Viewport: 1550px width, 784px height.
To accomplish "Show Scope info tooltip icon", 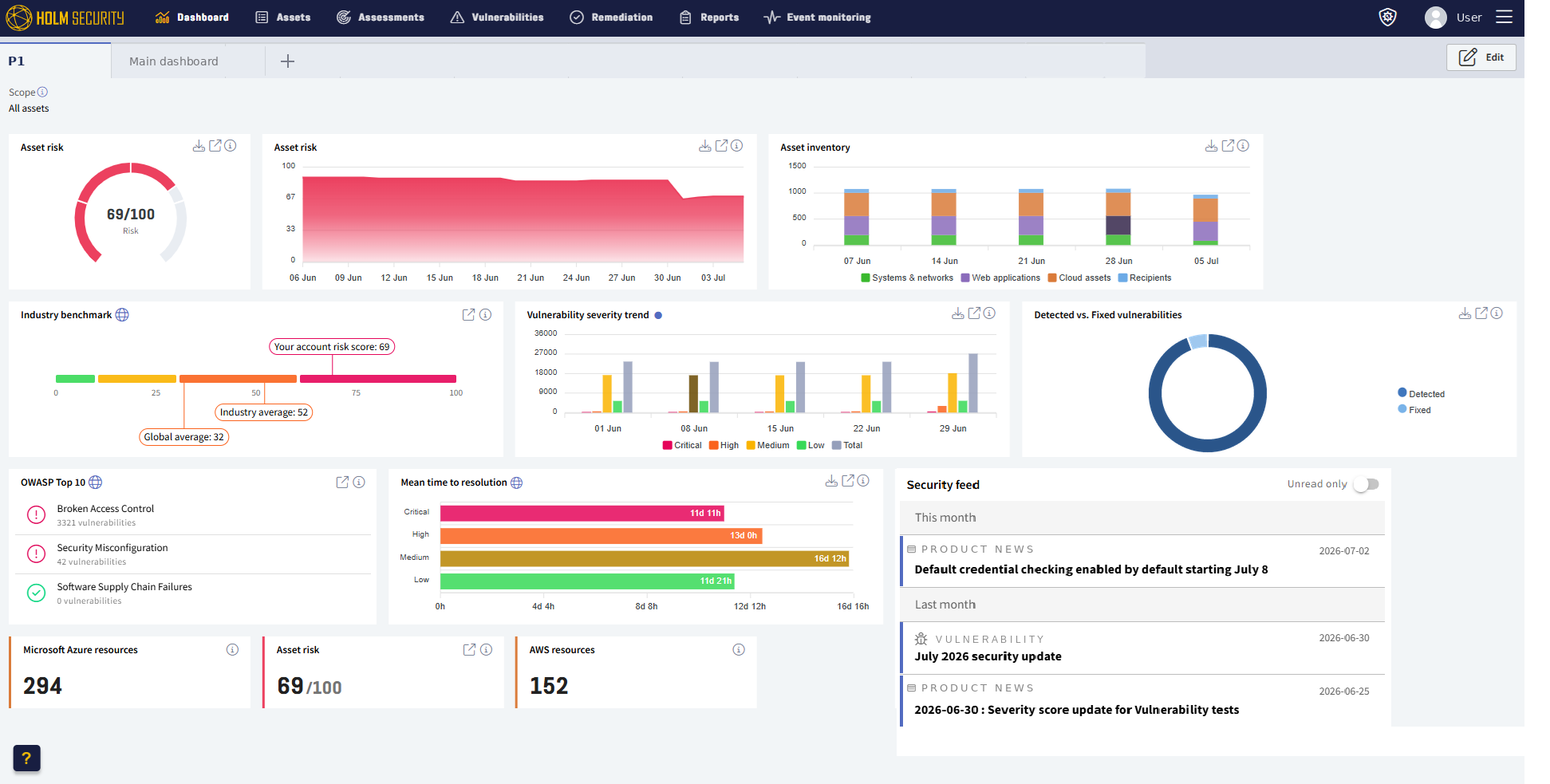I will click(42, 92).
